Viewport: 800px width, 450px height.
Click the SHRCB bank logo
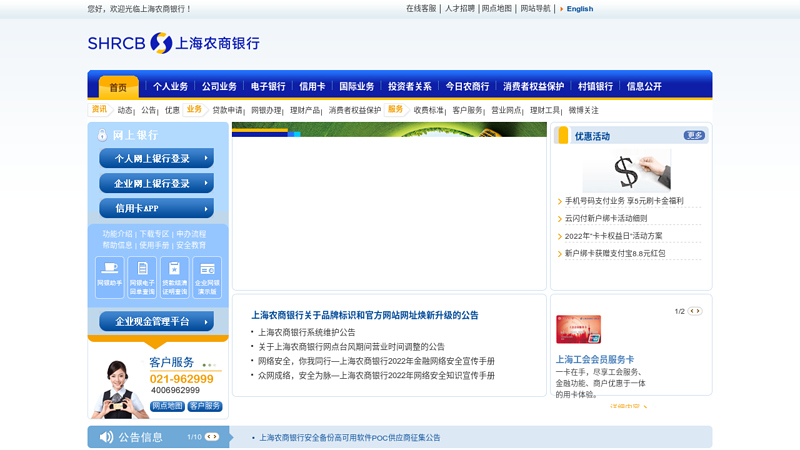[173, 43]
